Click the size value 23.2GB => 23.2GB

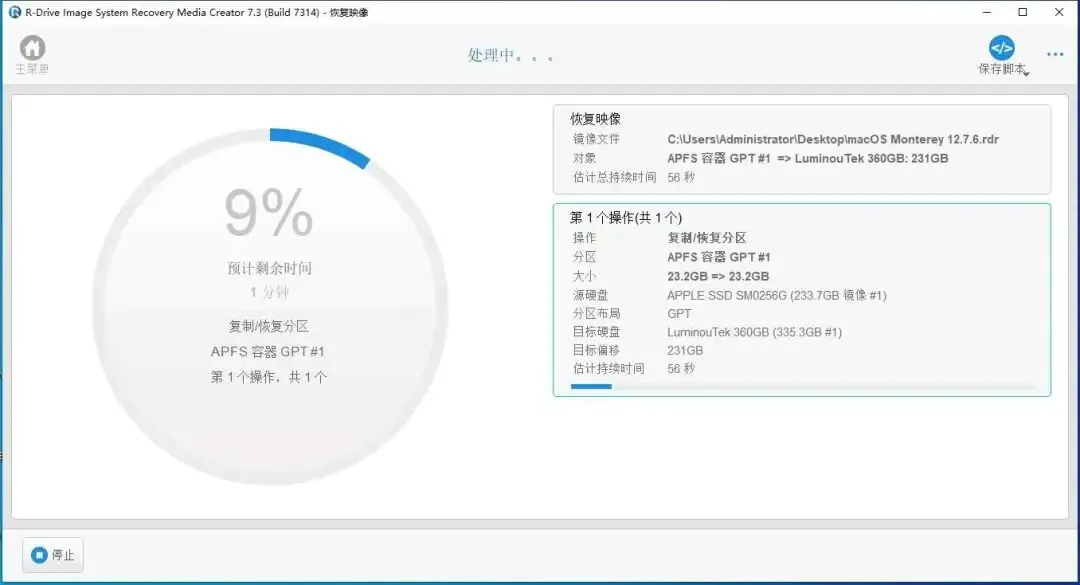[718, 276]
